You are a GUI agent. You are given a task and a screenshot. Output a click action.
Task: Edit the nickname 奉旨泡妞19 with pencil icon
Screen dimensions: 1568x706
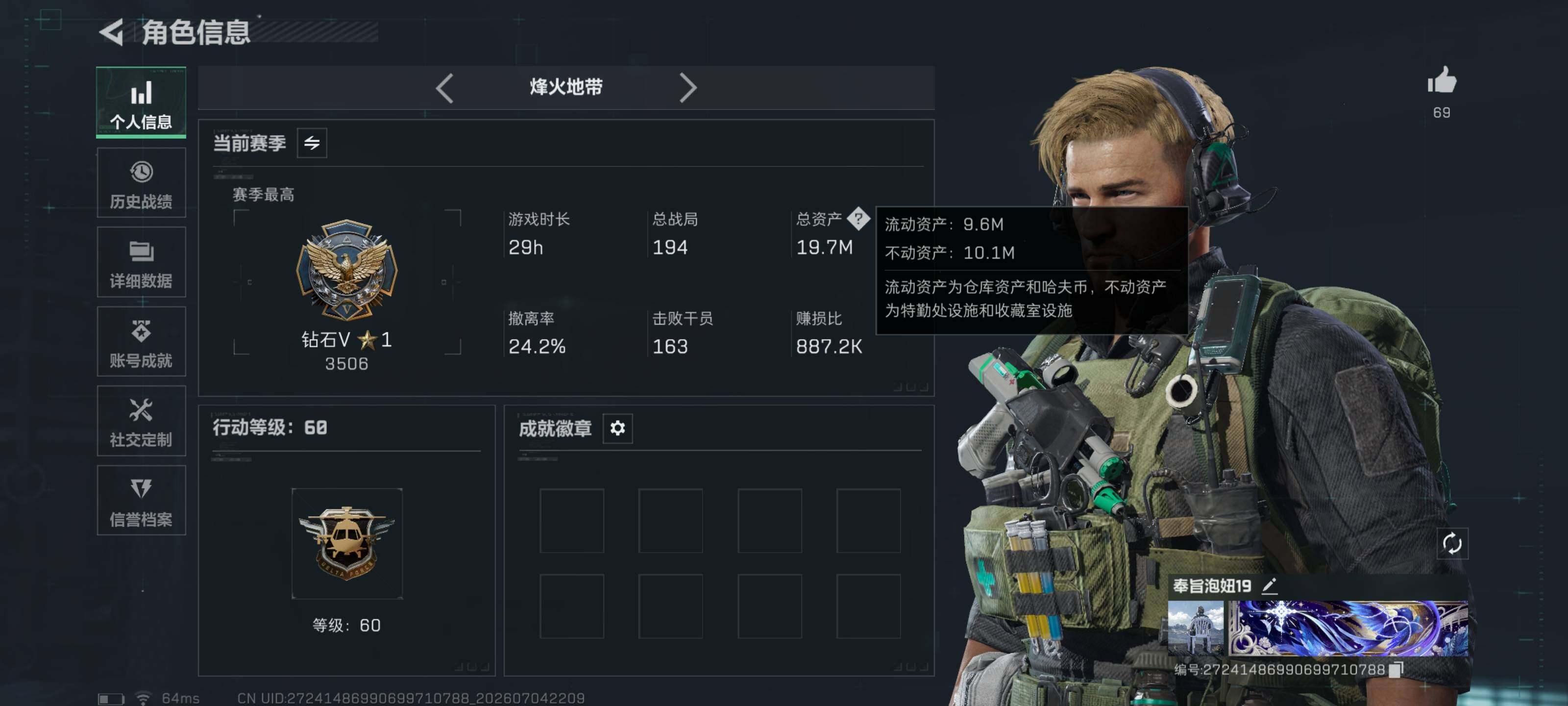1269,586
